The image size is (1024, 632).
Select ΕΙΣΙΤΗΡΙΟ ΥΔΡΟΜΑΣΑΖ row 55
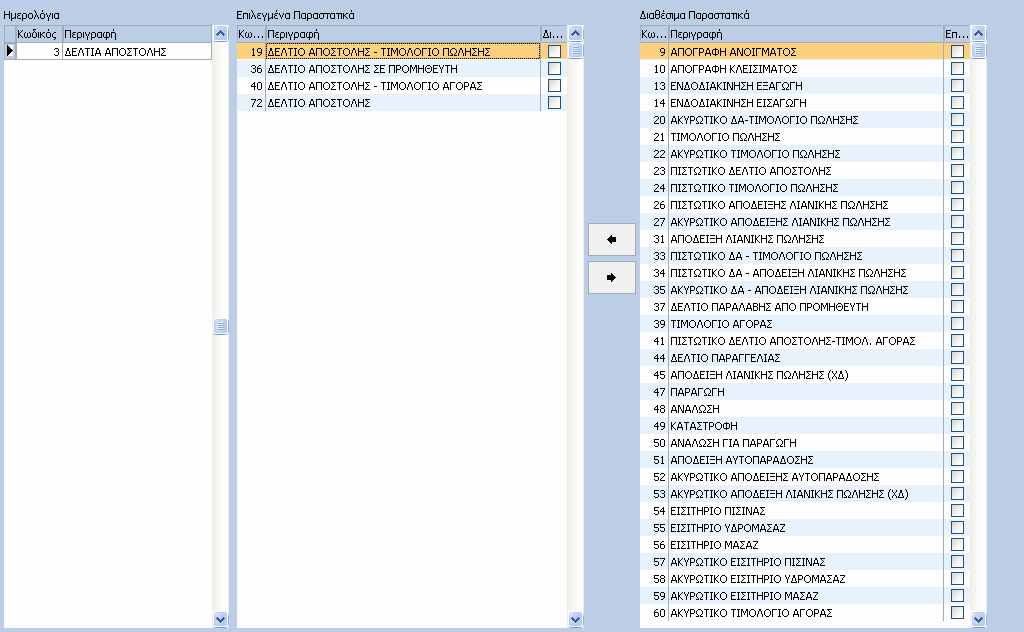[805, 528]
